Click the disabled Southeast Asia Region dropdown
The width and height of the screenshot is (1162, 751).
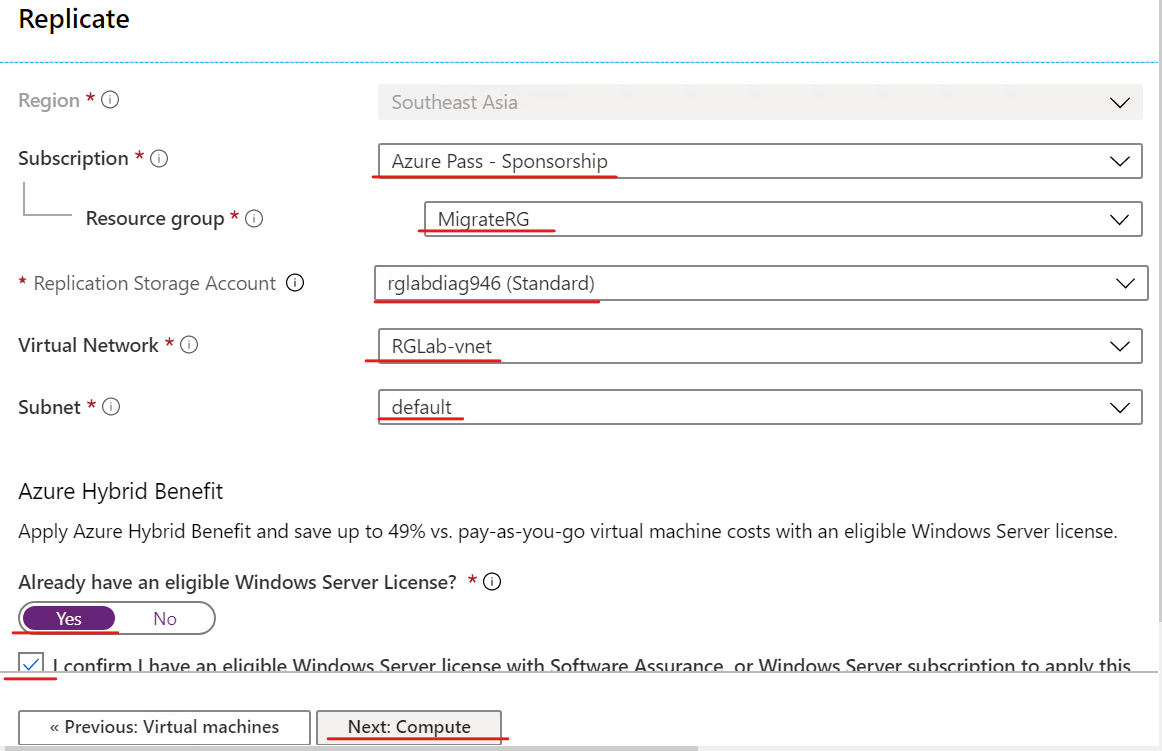pyautogui.click(x=759, y=102)
